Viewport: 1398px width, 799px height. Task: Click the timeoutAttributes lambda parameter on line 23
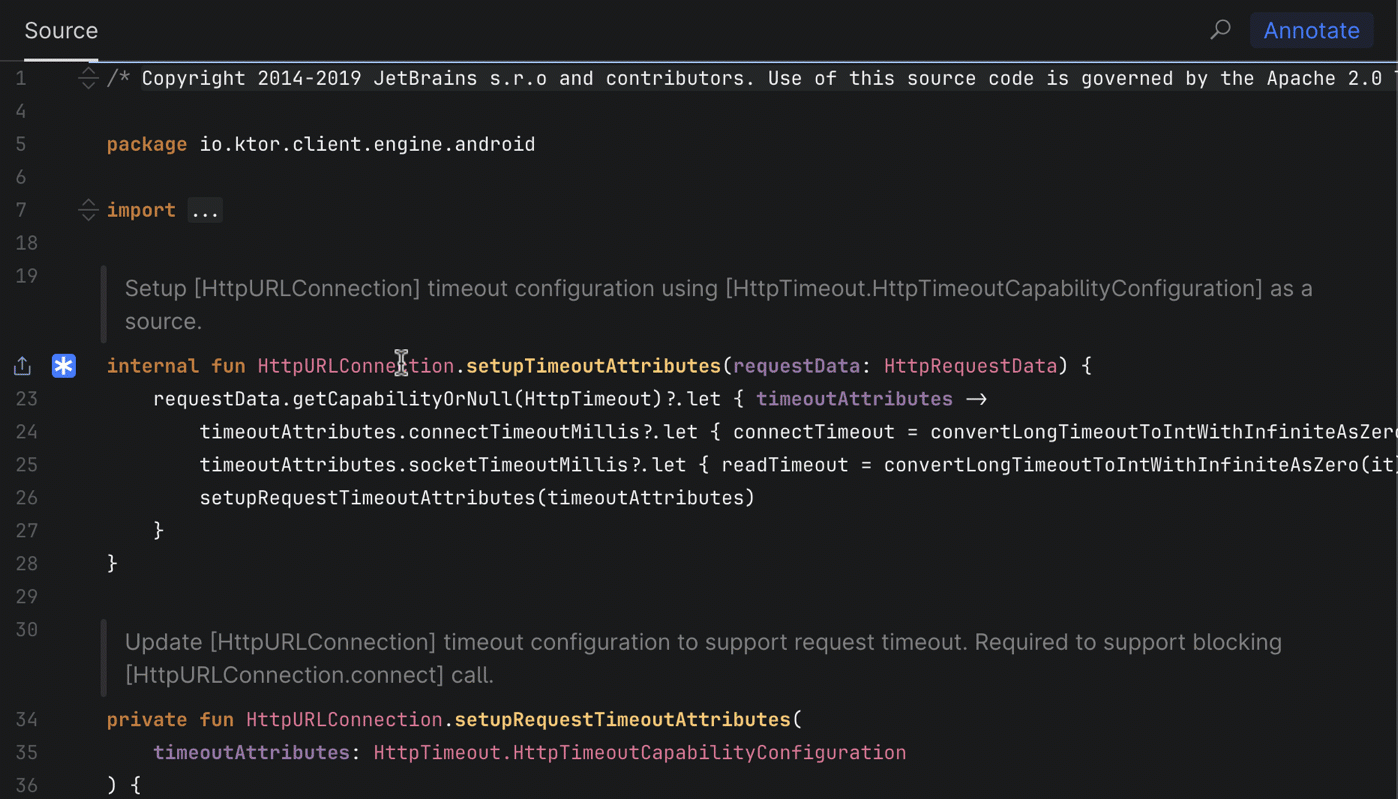tap(854, 399)
